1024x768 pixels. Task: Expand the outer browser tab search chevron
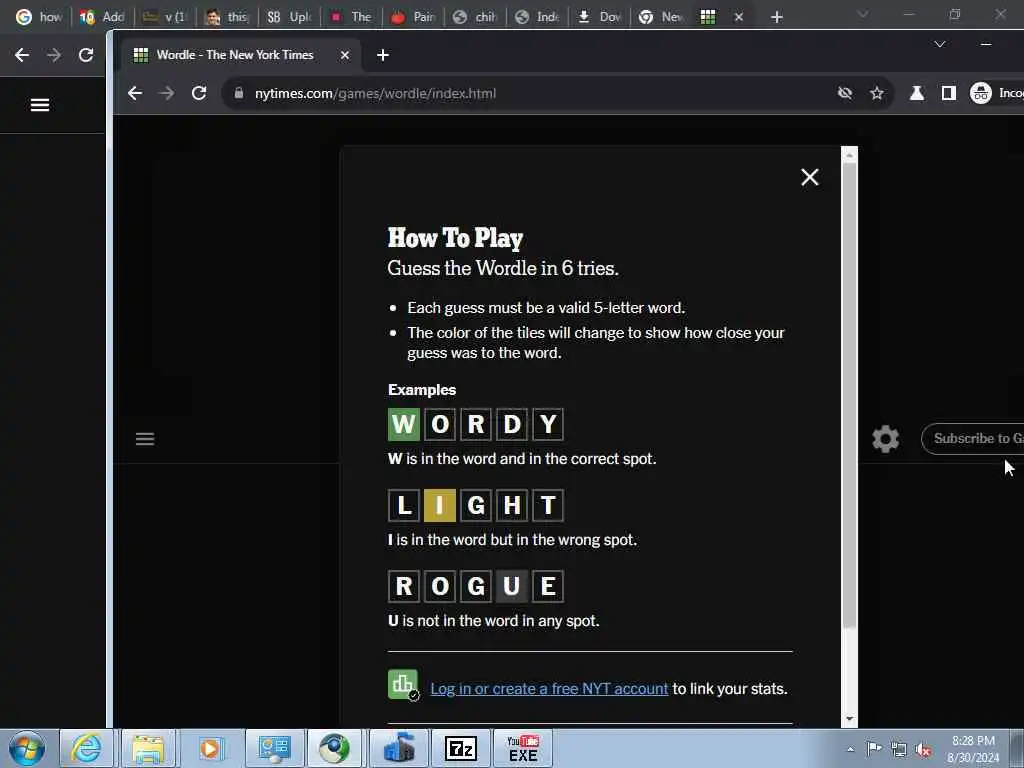tap(863, 14)
